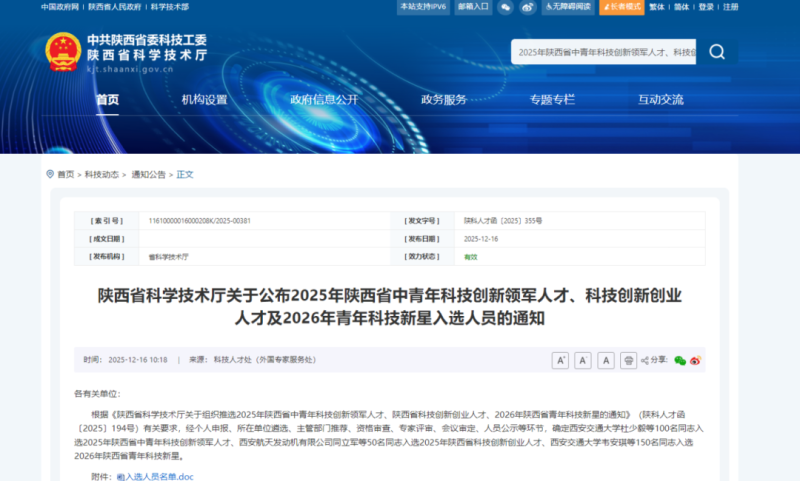Click the 邮箱入口 mailbox button
The image size is (800, 481).
pos(473,7)
